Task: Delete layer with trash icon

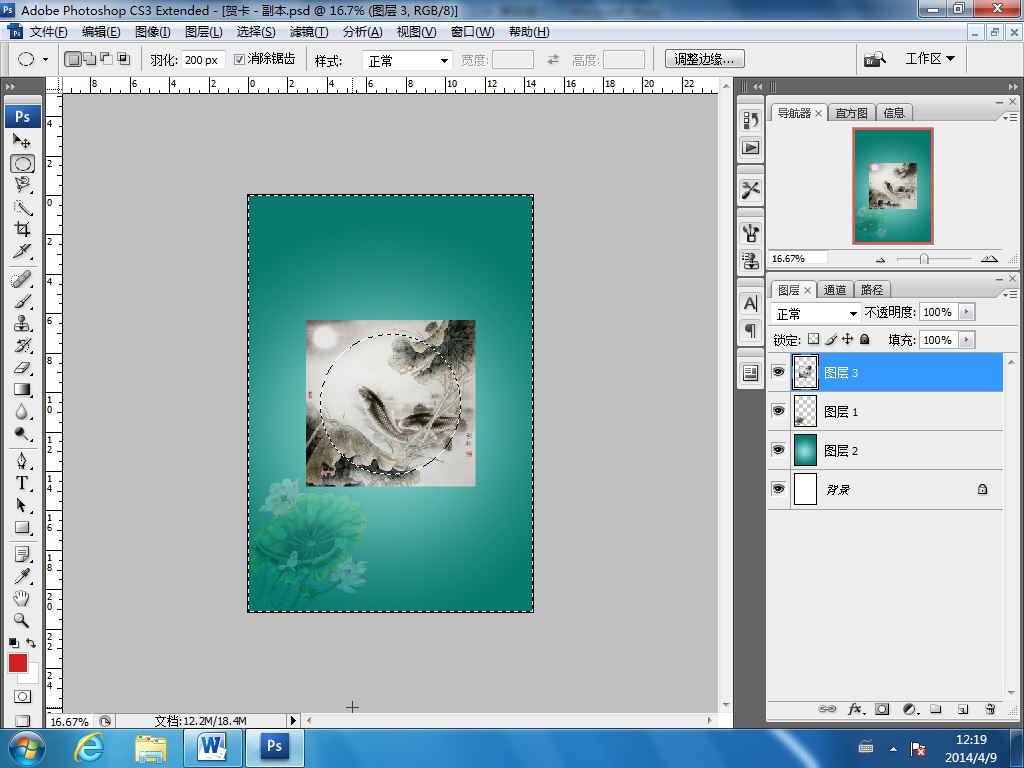Action: 990,709
